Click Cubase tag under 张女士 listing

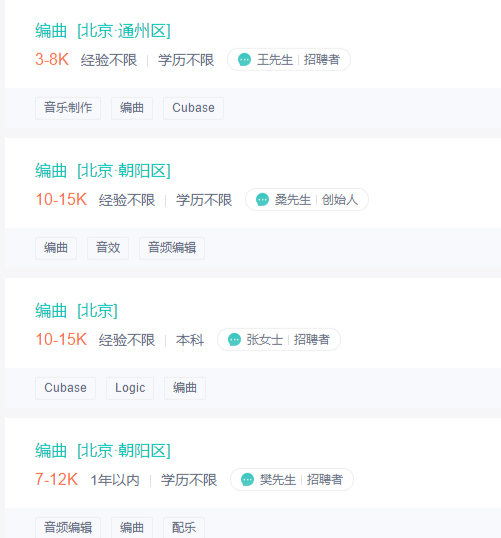66,388
